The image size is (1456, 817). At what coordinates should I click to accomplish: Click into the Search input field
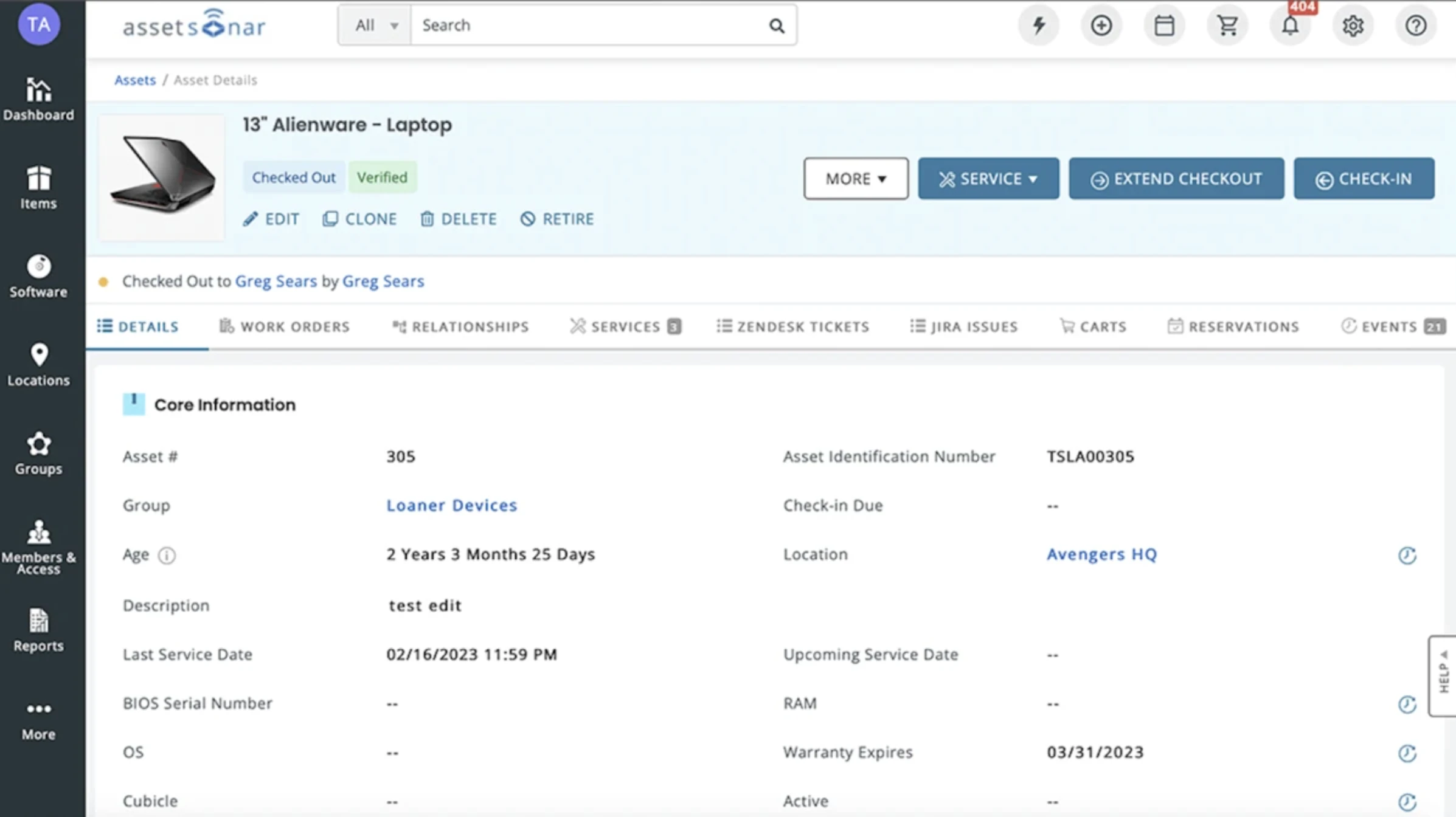coord(587,25)
